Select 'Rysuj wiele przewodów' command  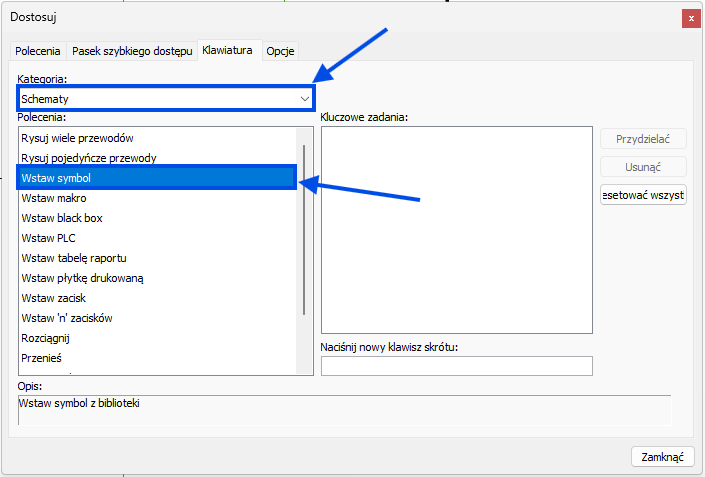click(x=77, y=138)
